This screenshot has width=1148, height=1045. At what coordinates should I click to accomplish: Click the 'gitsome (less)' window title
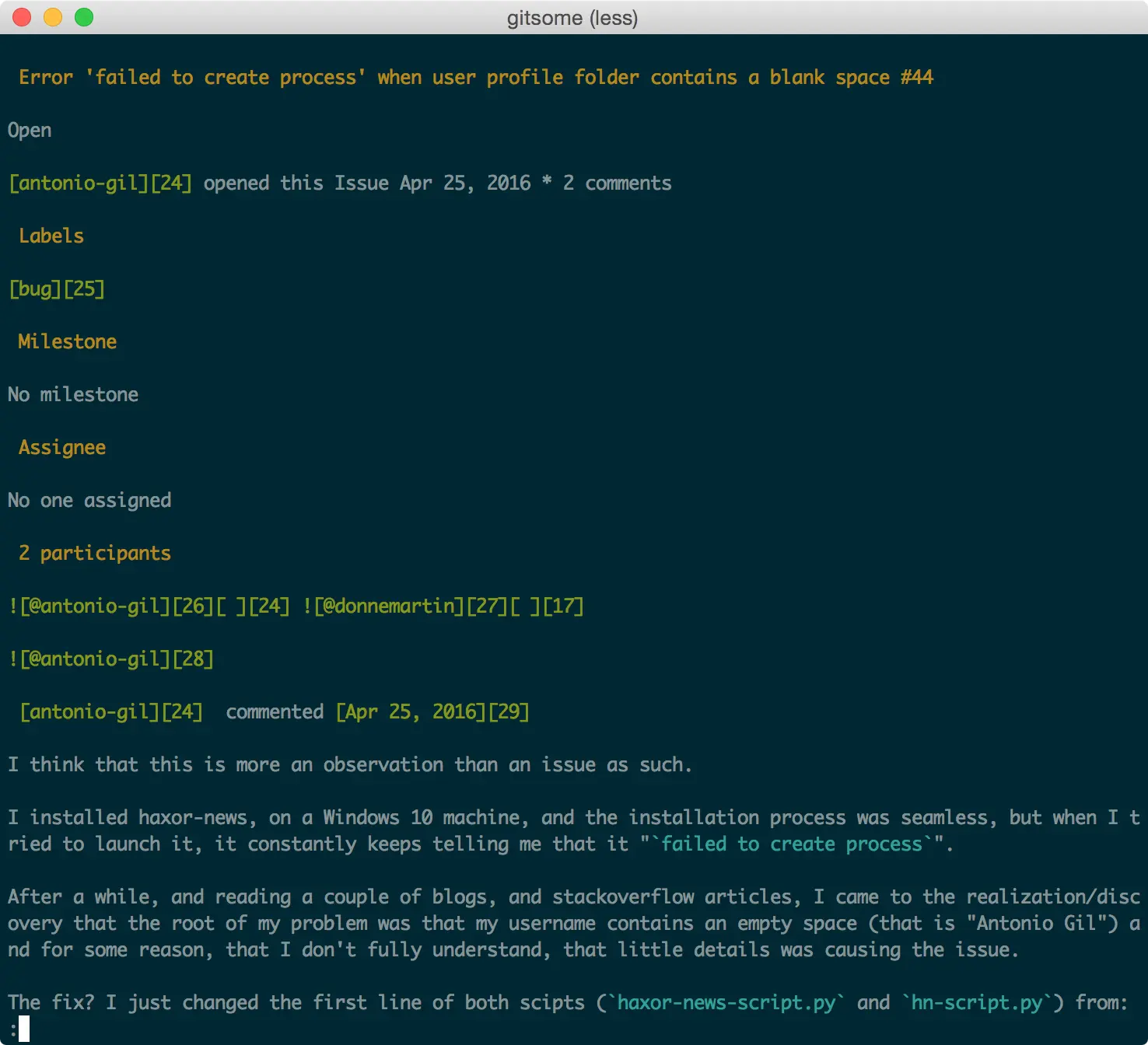tap(572, 18)
